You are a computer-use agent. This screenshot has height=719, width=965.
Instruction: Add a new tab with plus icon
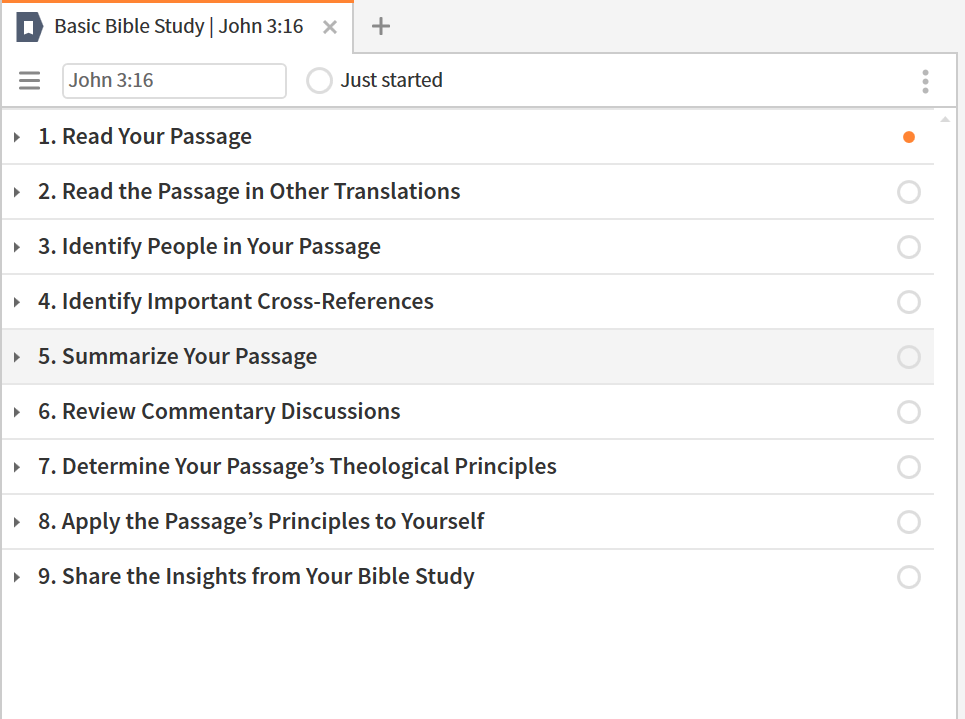click(x=381, y=26)
